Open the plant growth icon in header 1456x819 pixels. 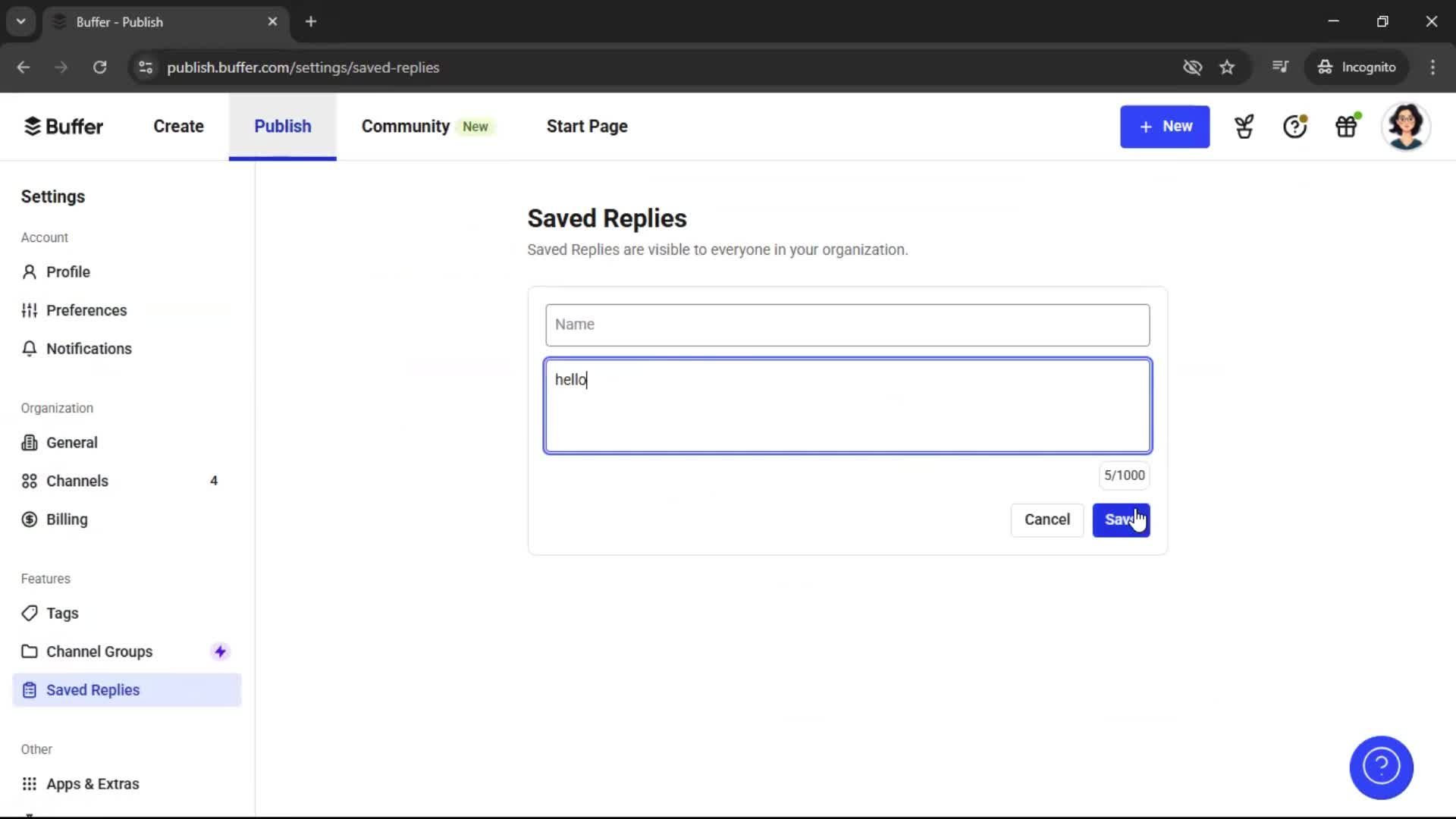pyautogui.click(x=1243, y=126)
